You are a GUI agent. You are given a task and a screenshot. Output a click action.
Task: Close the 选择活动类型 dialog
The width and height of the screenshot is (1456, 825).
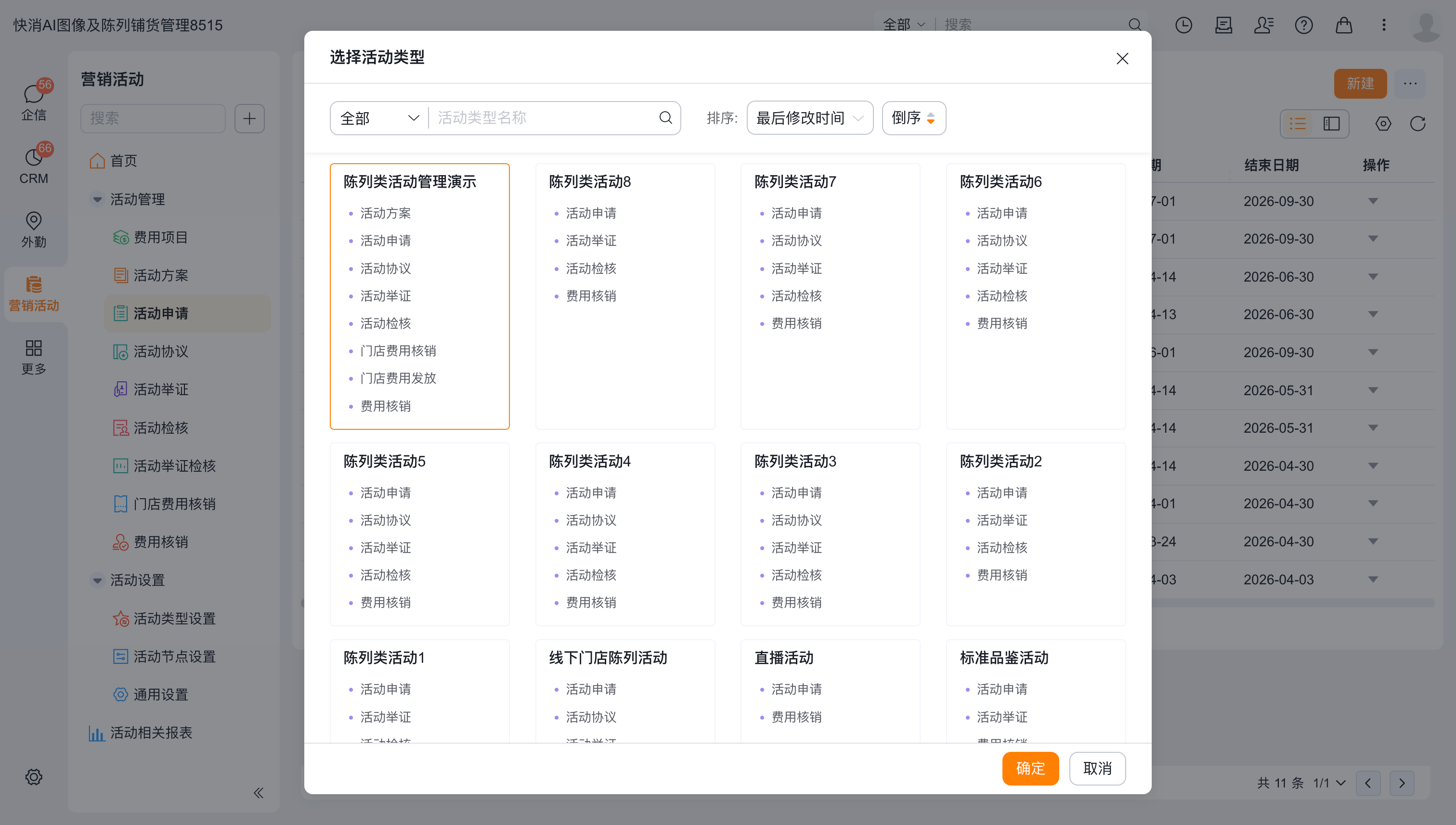(x=1122, y=58)
